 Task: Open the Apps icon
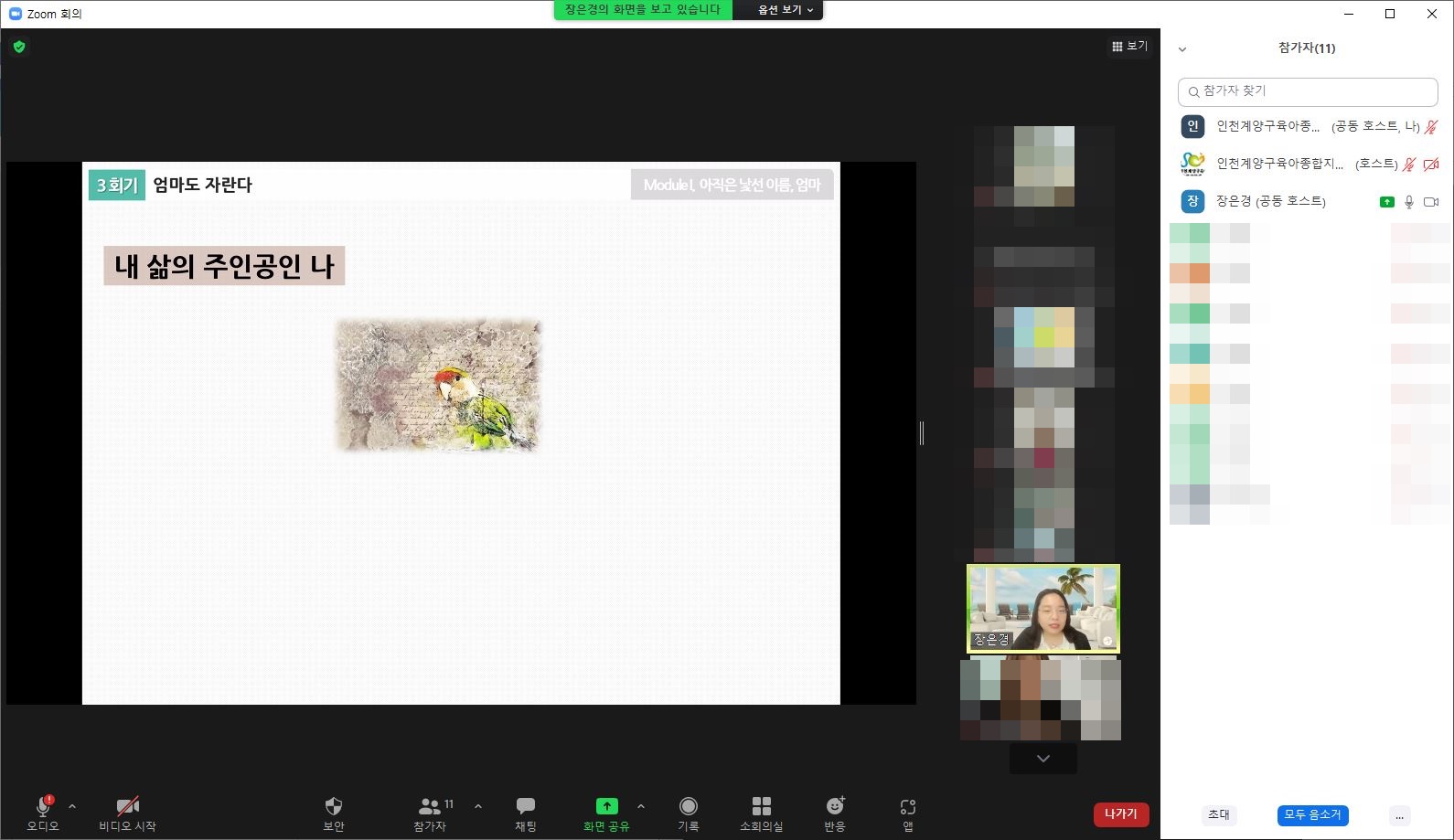[907, 813]
